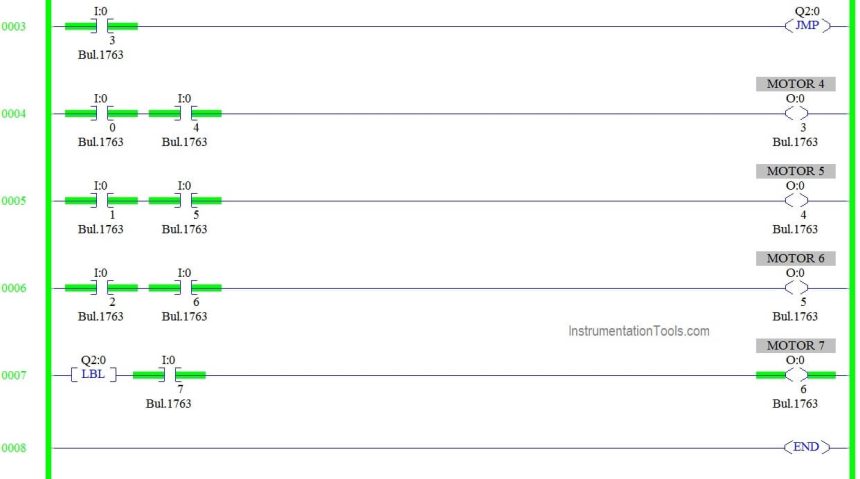Select rung number 0005
Screen dimensions: 860x479
pos(13,201)
